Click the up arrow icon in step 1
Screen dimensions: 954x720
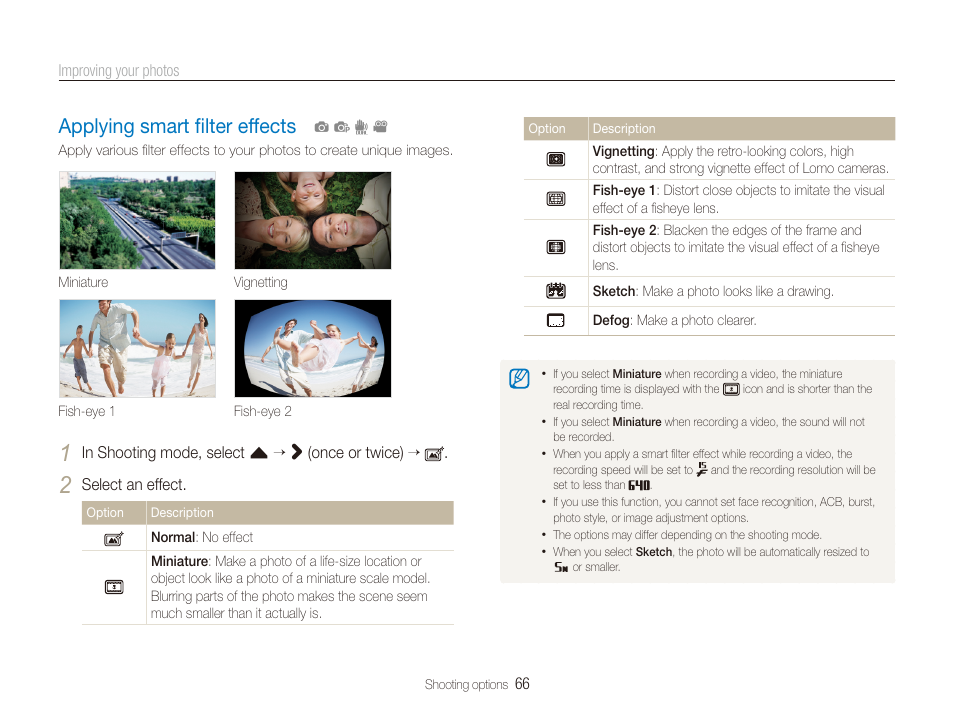point(259,453)
